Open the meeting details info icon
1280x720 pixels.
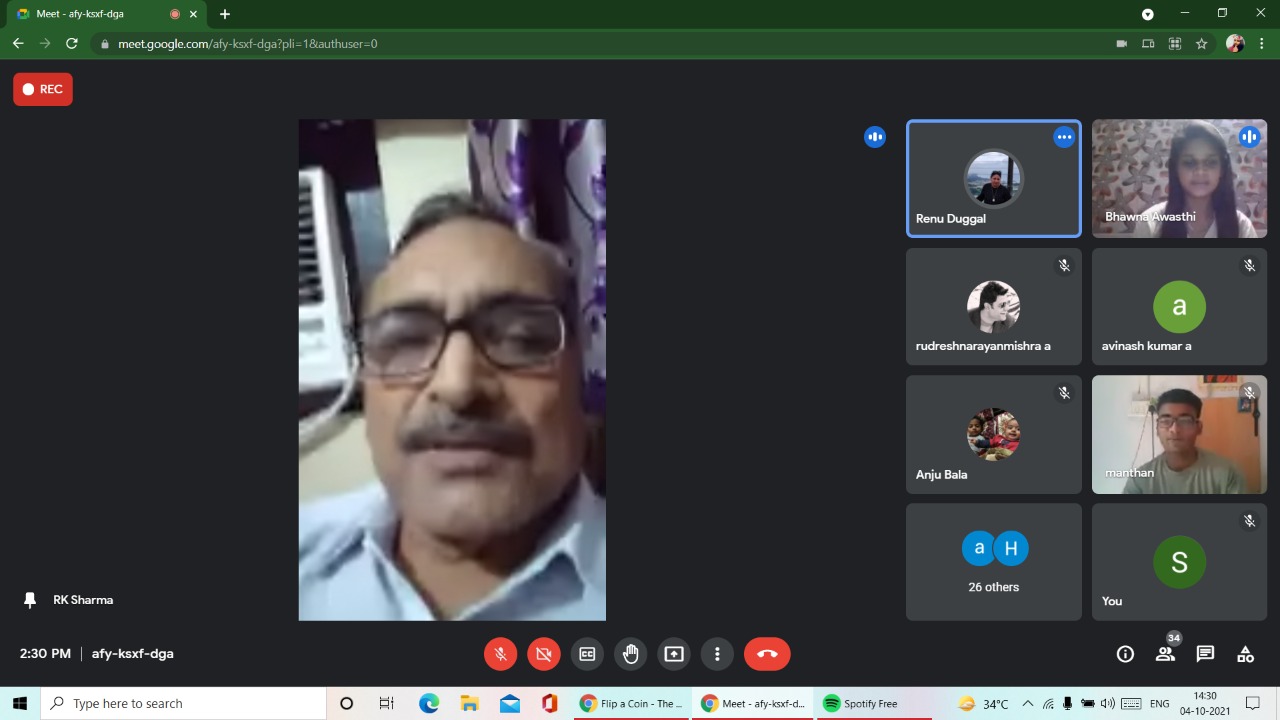pyautogui.click(x=1125, y=654)
